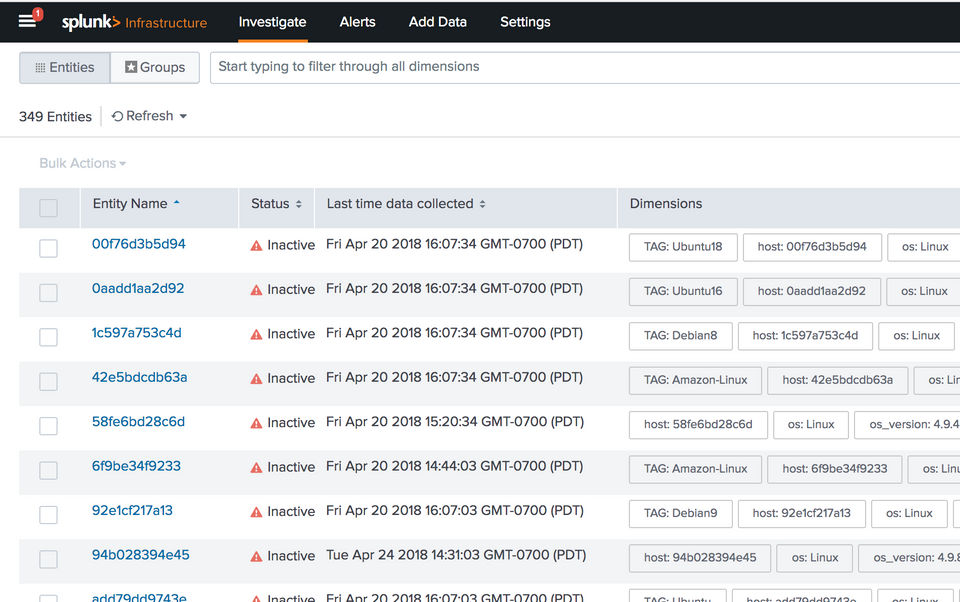The height and width of the screenshot is (602, 960).
Task: Check the box for 58fe6bd28c6d
Action: 48,426
